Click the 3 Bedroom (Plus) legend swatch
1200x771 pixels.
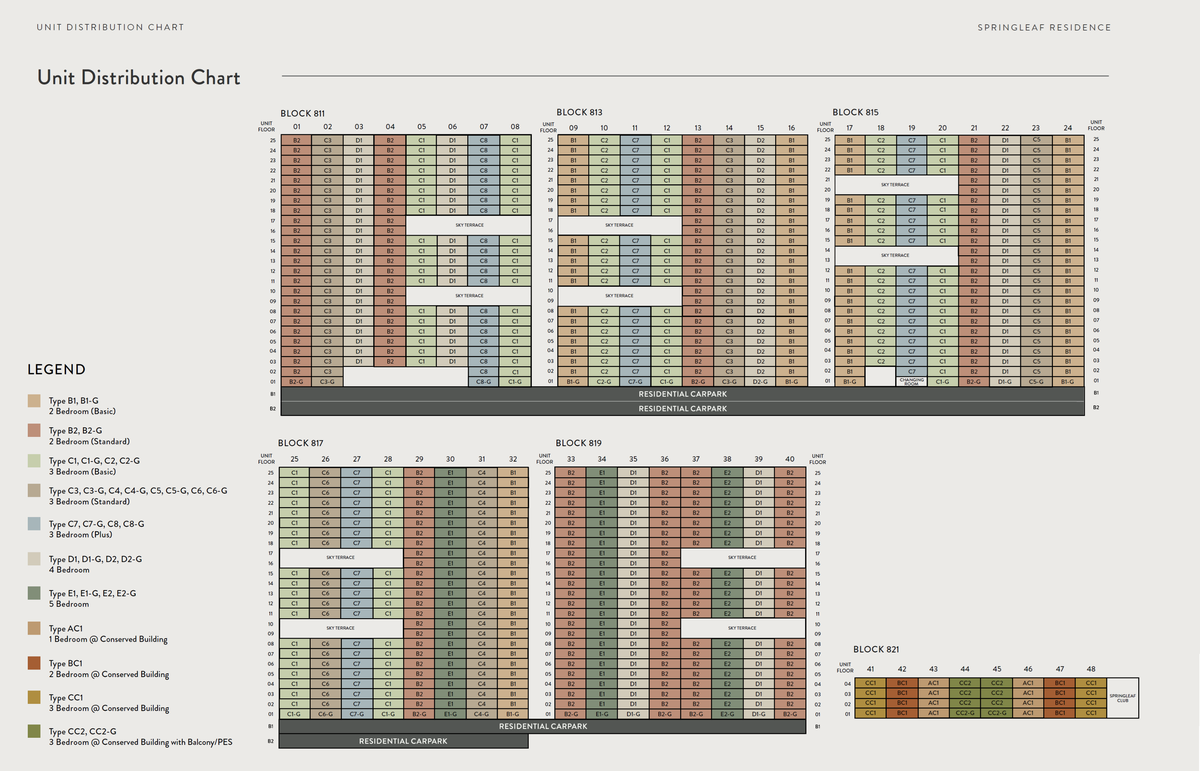point(33,524)
